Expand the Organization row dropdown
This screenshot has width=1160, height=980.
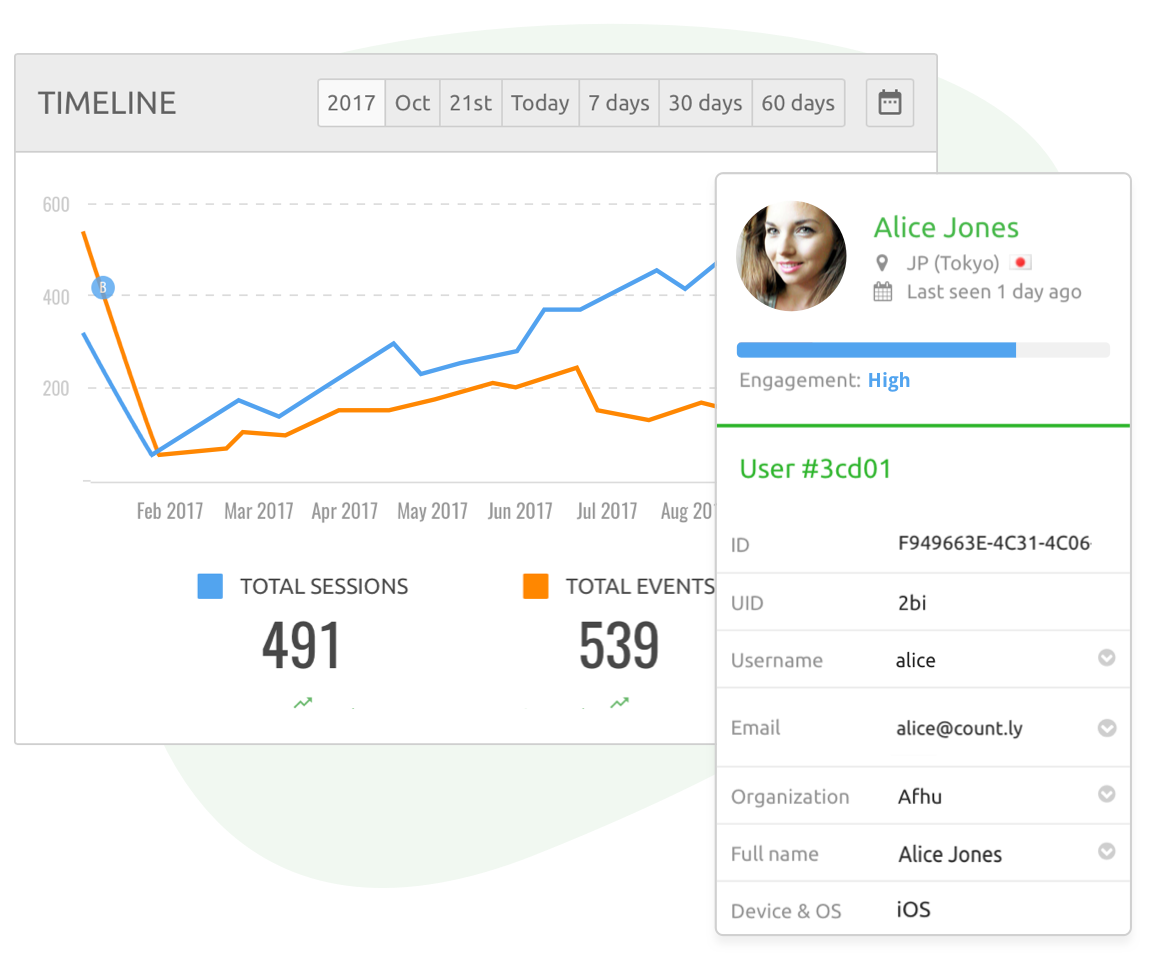[x=1107, y=794]
